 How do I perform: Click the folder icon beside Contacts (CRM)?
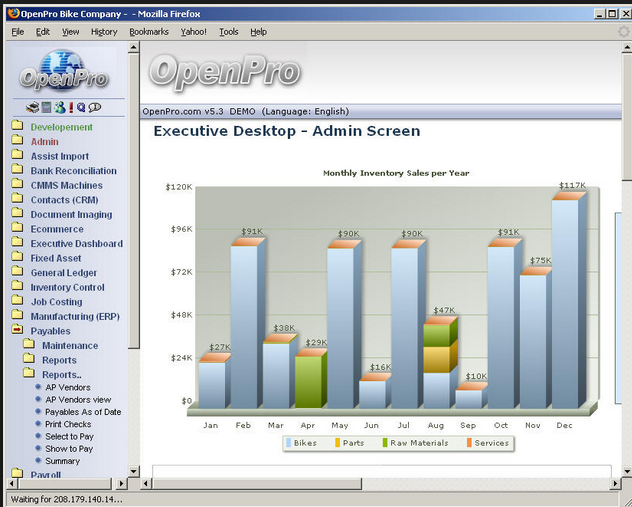17,198
